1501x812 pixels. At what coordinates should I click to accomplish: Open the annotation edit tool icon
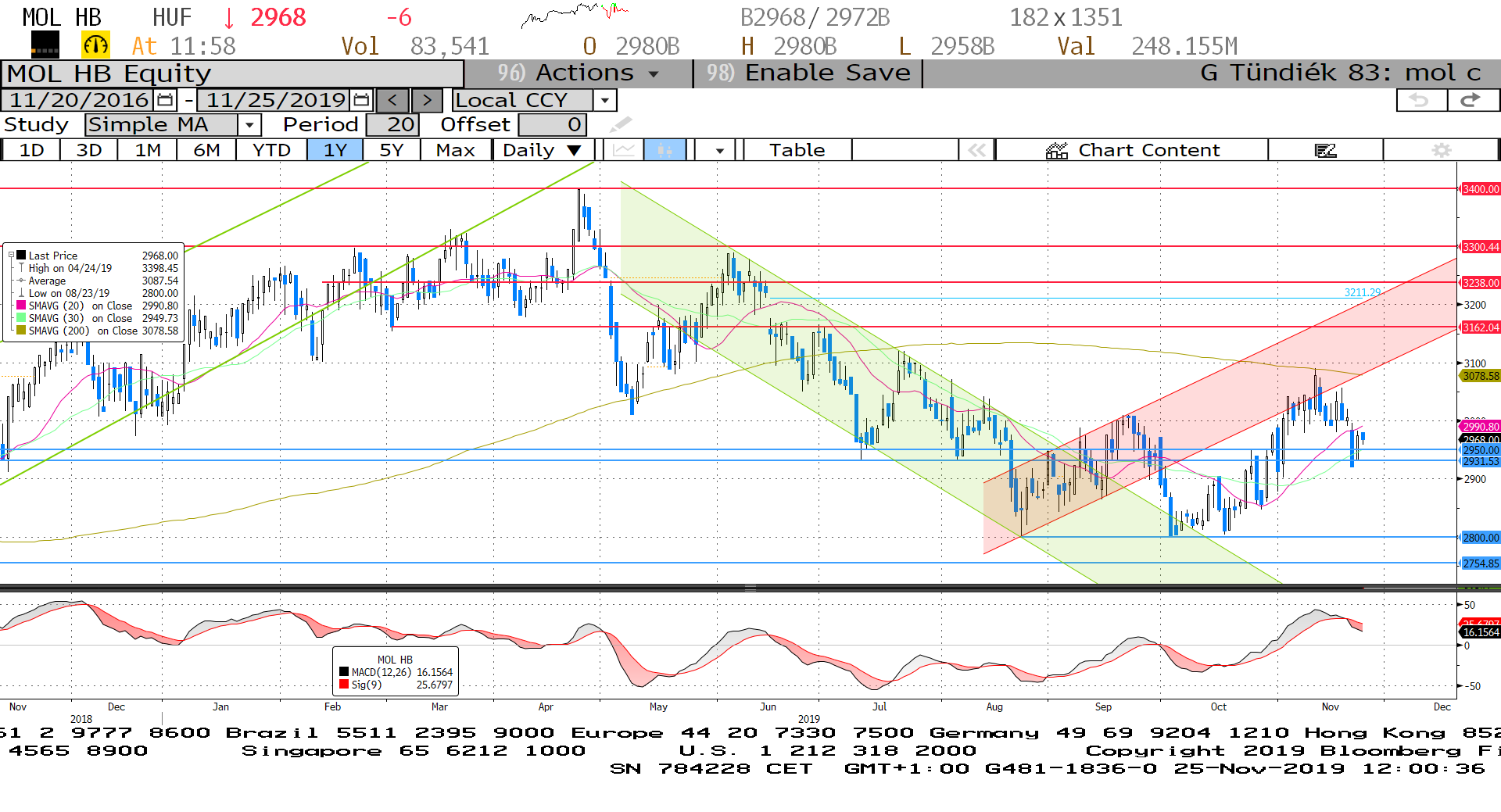[x=1325, y=150]
